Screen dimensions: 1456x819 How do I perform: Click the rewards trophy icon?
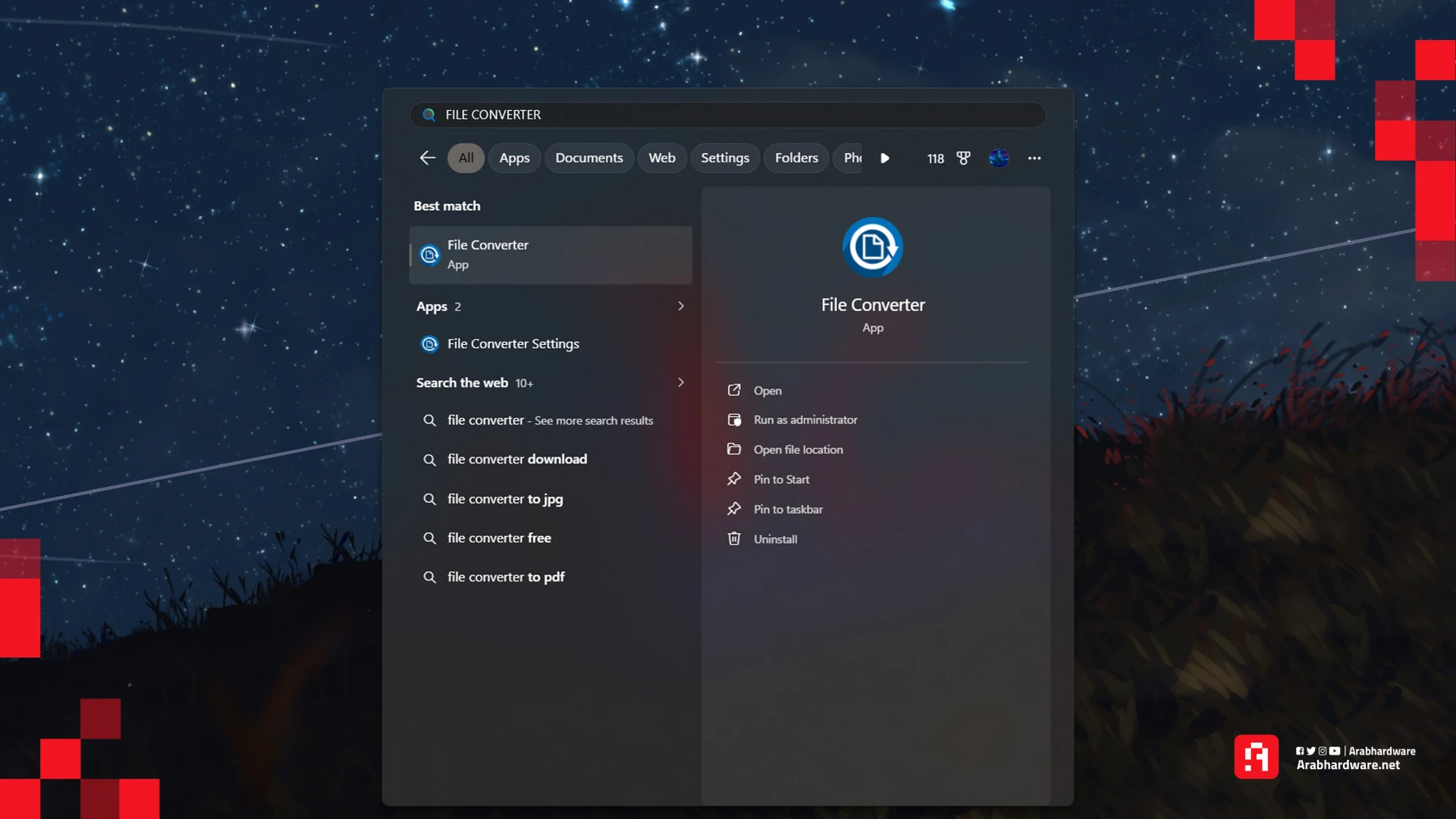tap(963, 158)
